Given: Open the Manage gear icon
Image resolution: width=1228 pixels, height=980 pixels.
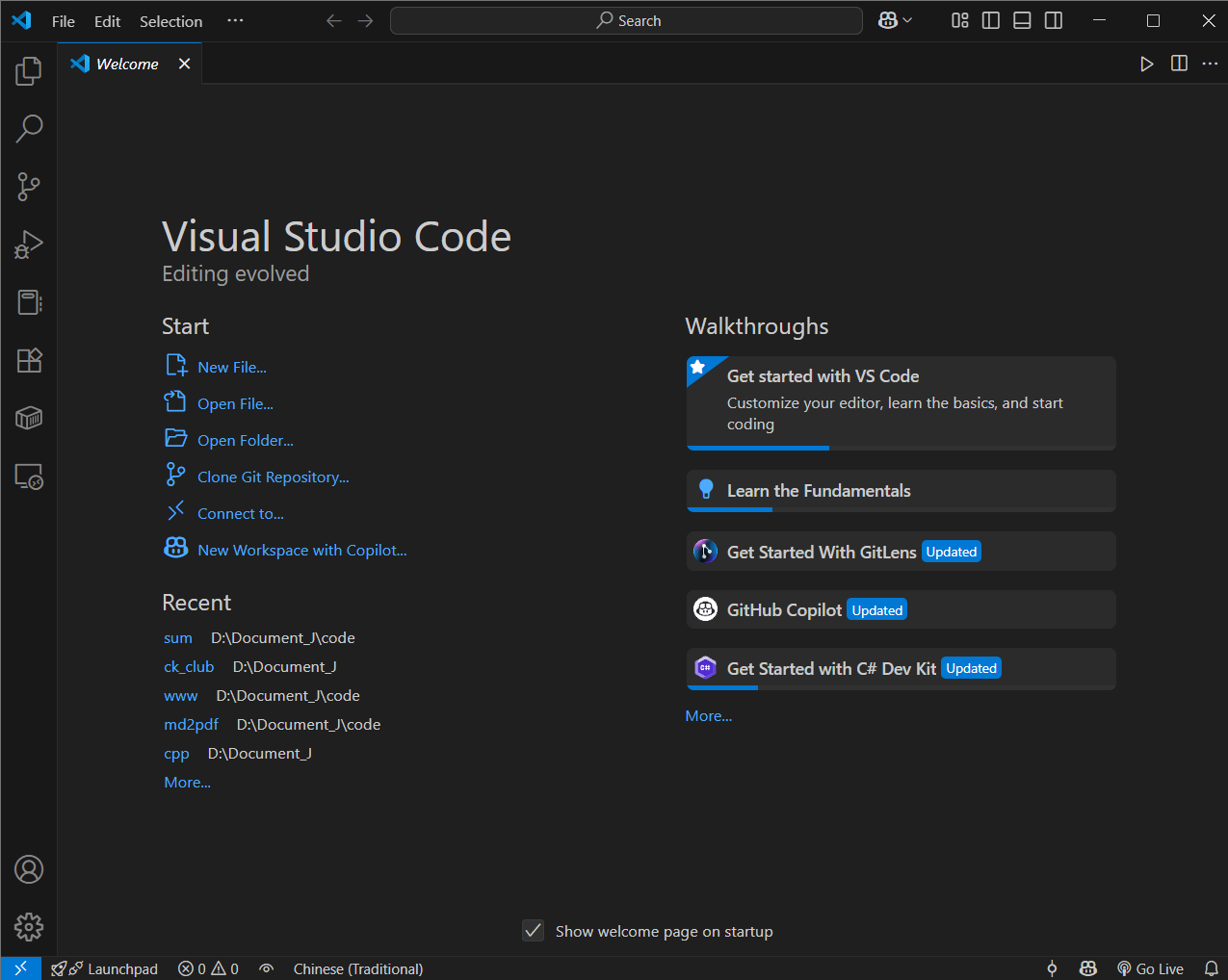Looking at the screenshot, I should (x=29, y=927).
